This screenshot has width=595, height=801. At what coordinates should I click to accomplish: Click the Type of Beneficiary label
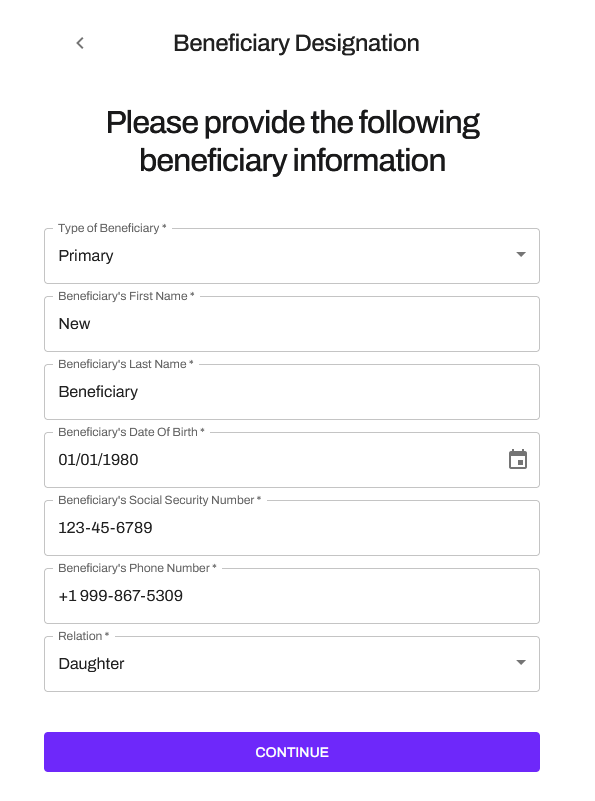tap(112, 228)
